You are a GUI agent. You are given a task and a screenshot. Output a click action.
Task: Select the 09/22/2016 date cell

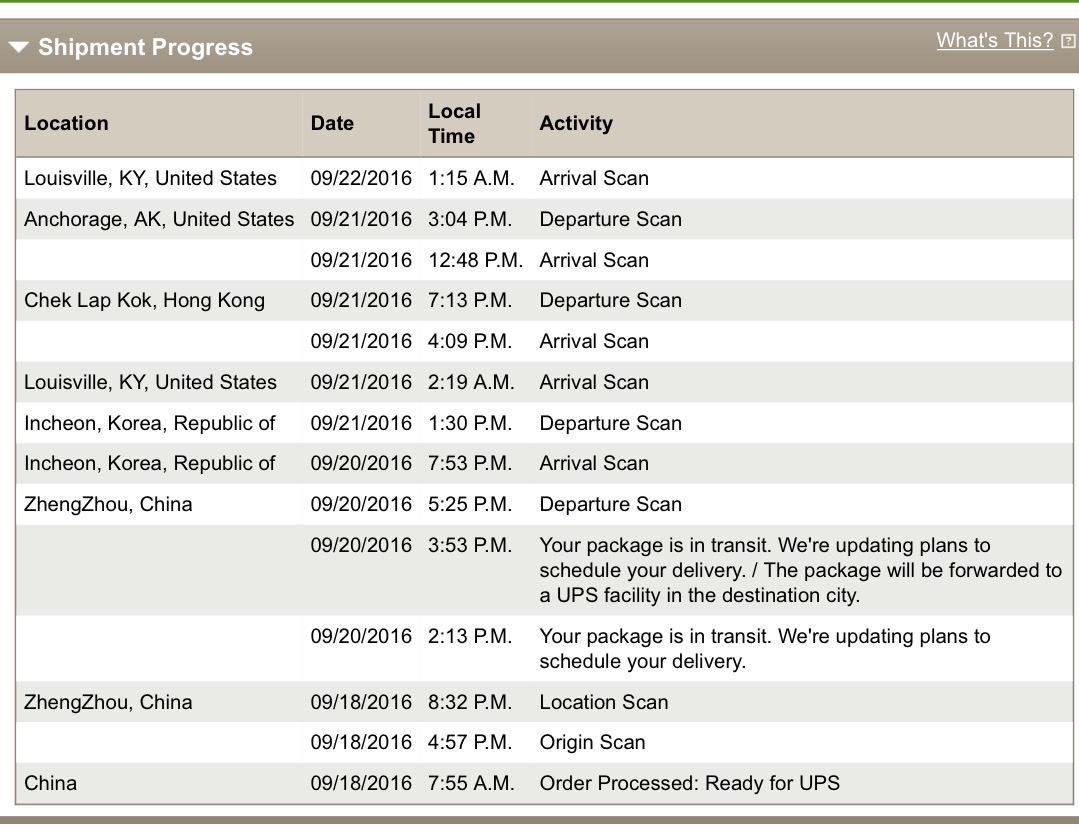point(361,178)
